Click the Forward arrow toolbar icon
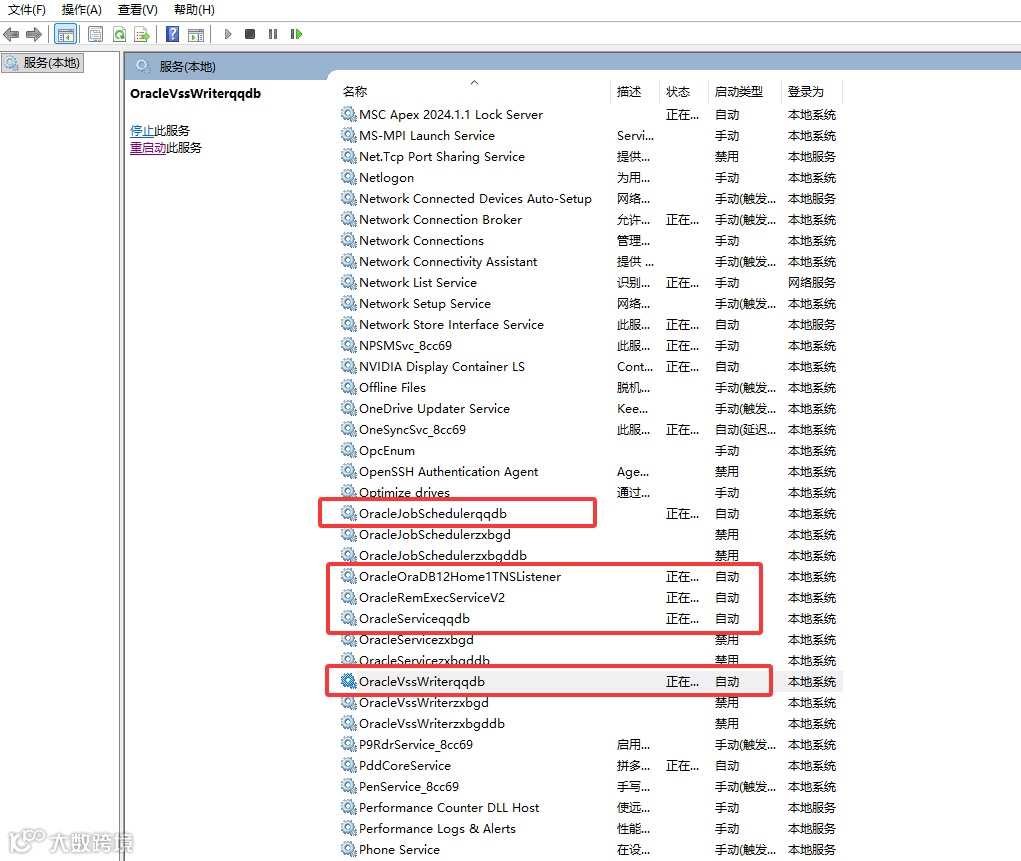 click(34, 34)
